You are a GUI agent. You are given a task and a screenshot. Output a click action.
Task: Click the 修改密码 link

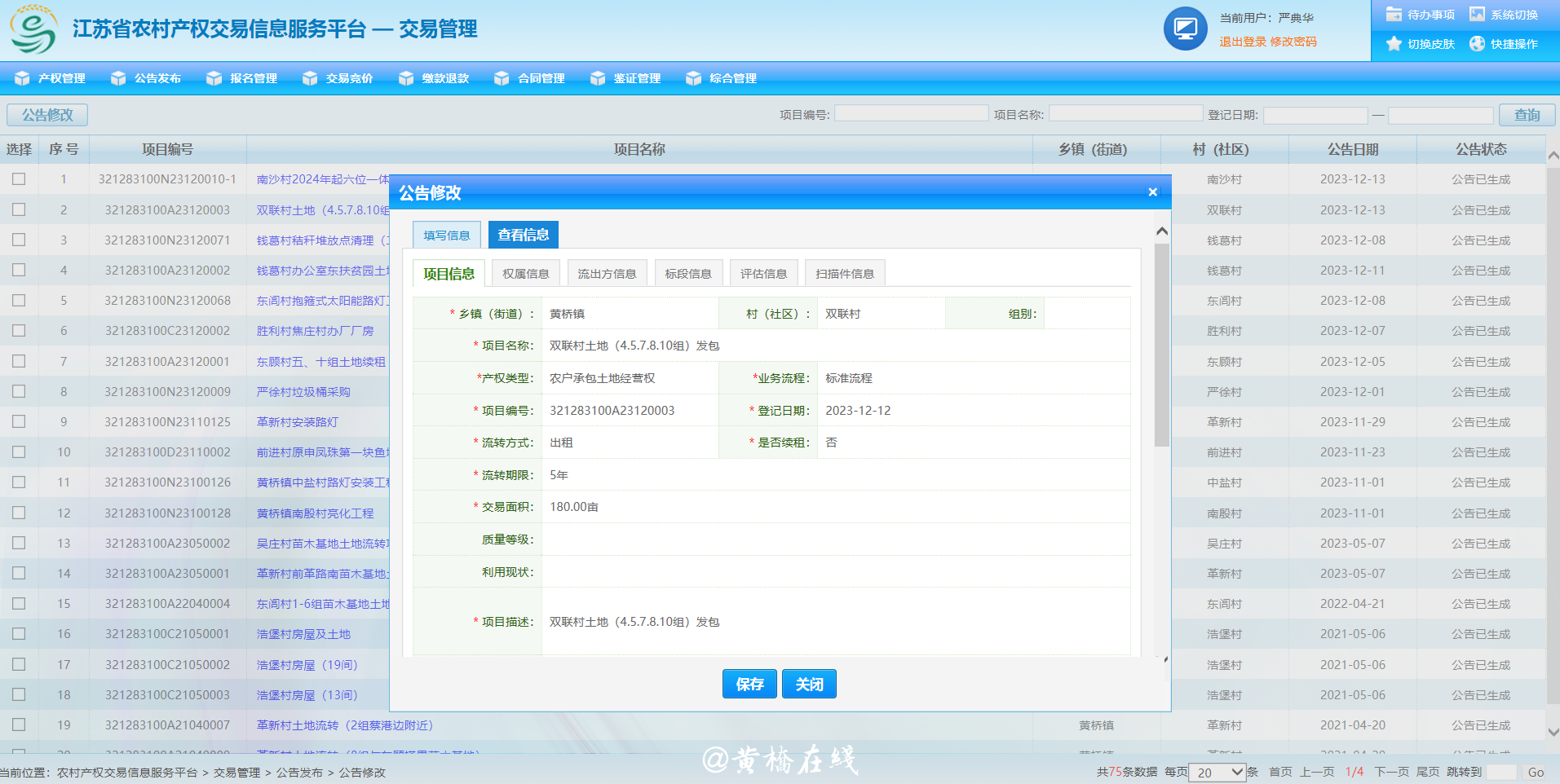point(1293,42)
